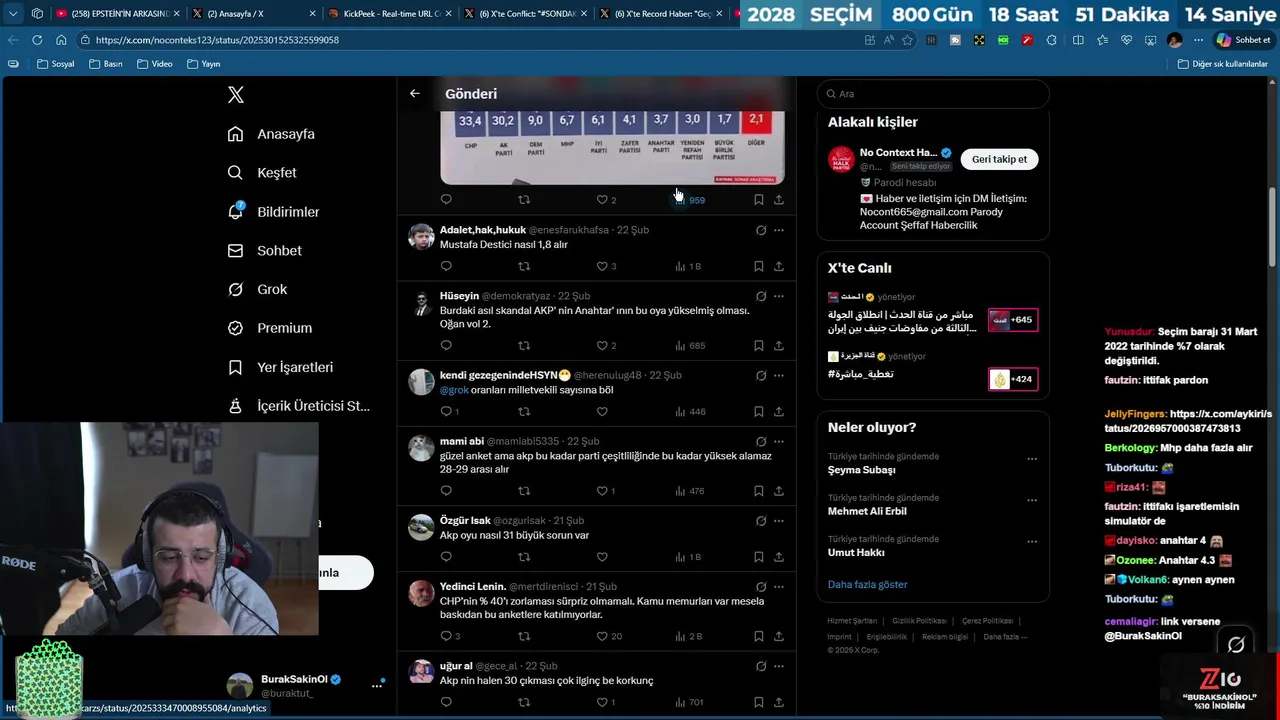Click the X logo in sidebar
1280x720 pixels.
tap(235, 95)
